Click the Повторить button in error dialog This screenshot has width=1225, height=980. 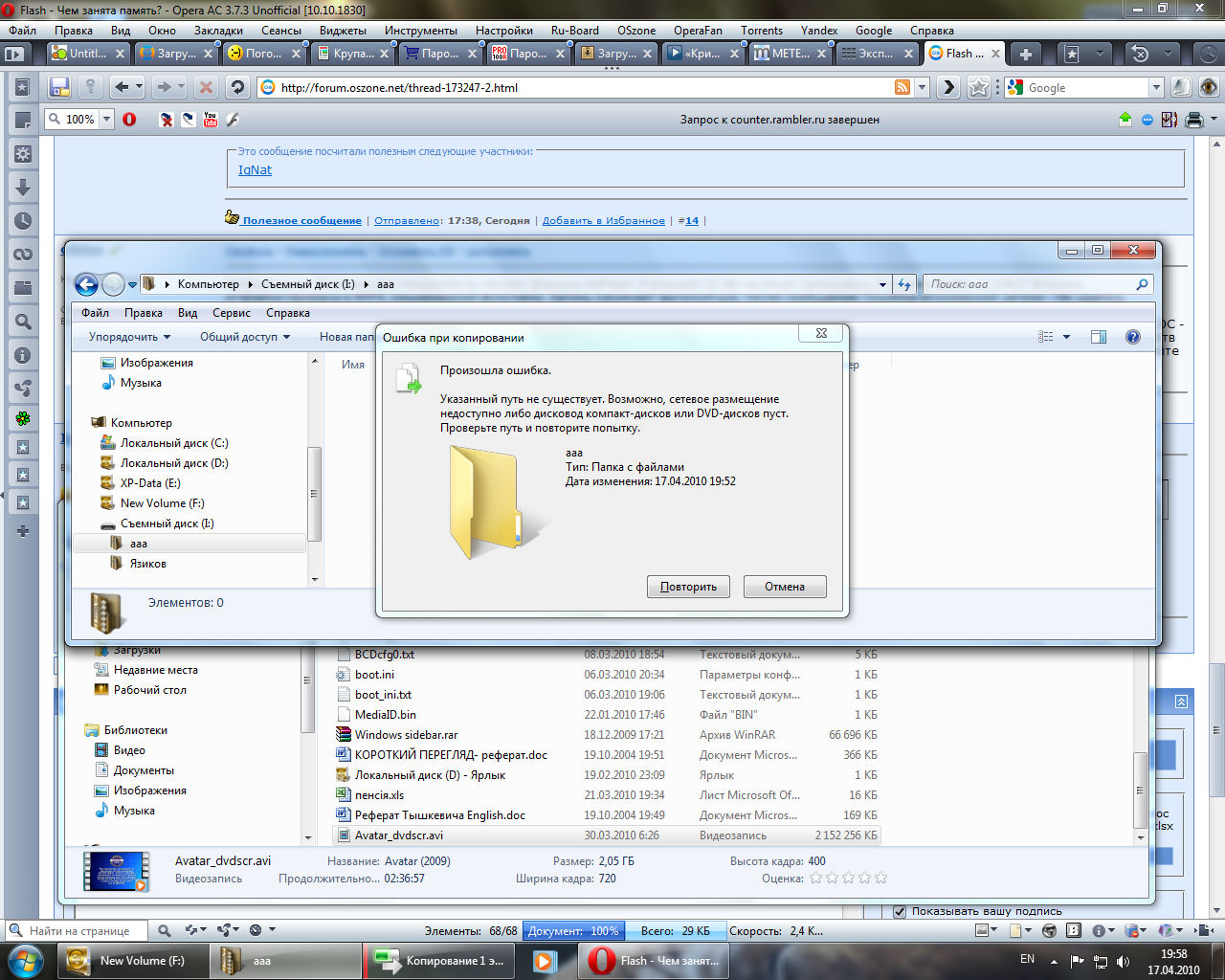[688, 587]
